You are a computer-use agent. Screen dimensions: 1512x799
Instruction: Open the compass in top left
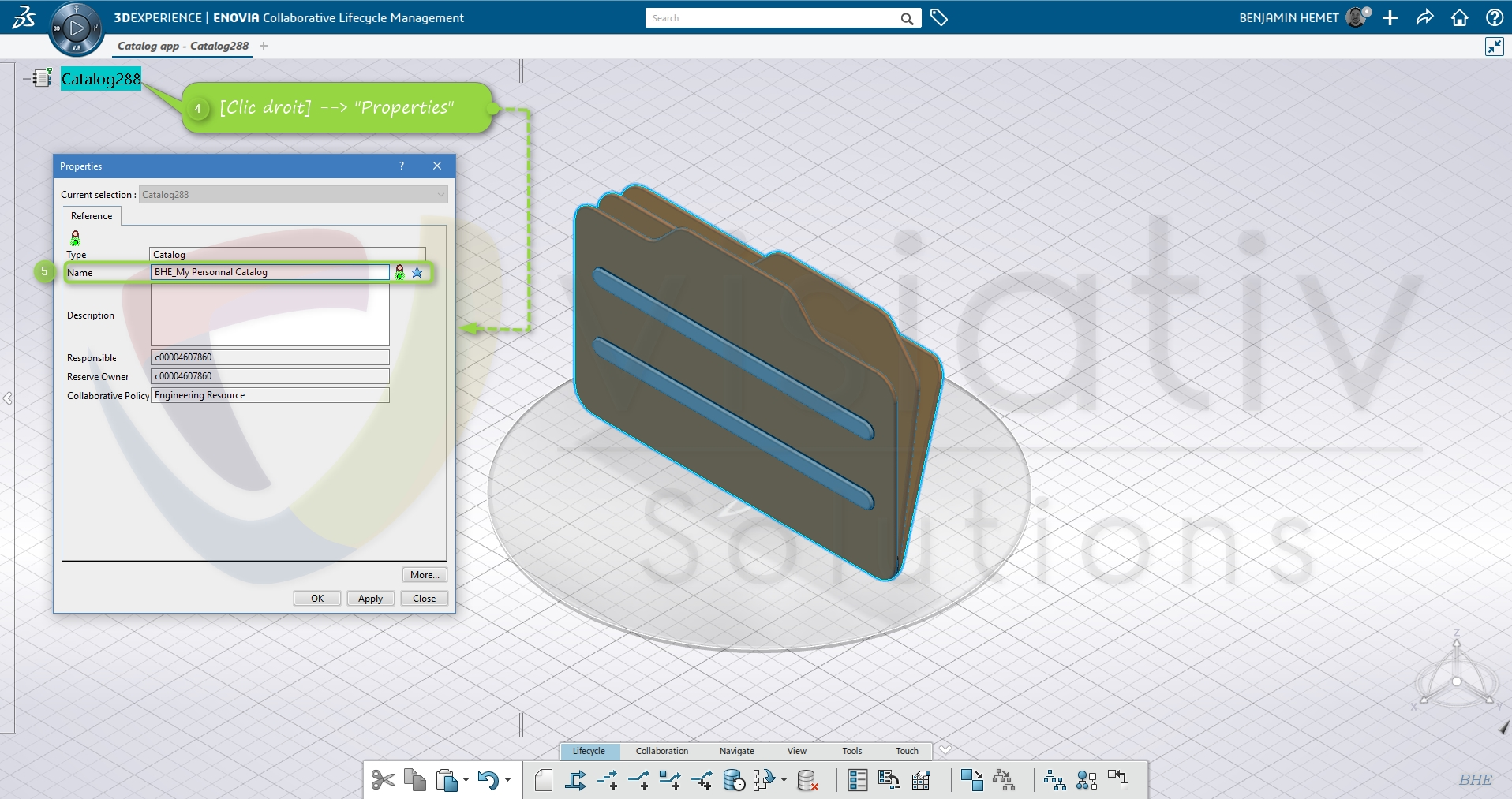(x=77, y=29)
